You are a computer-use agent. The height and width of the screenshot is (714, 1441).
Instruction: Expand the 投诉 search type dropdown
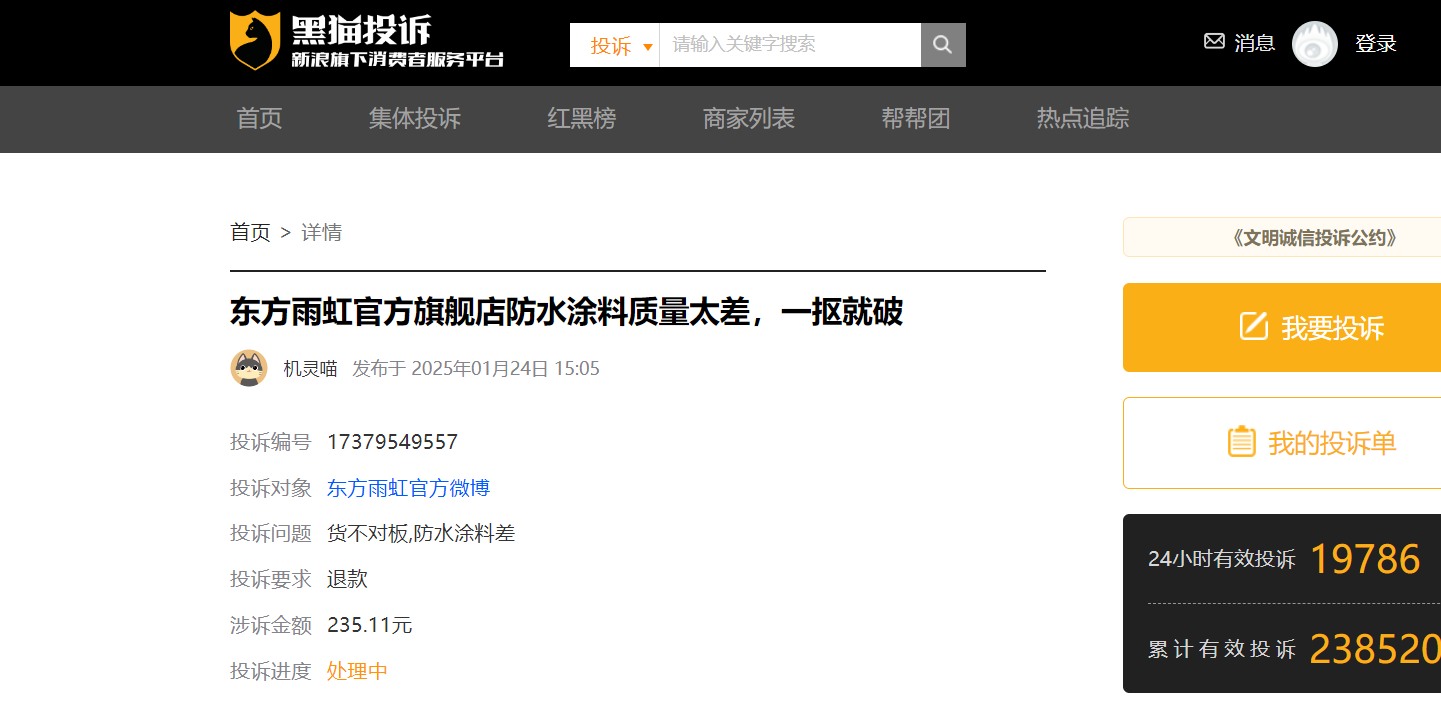[x=615, y=45]
